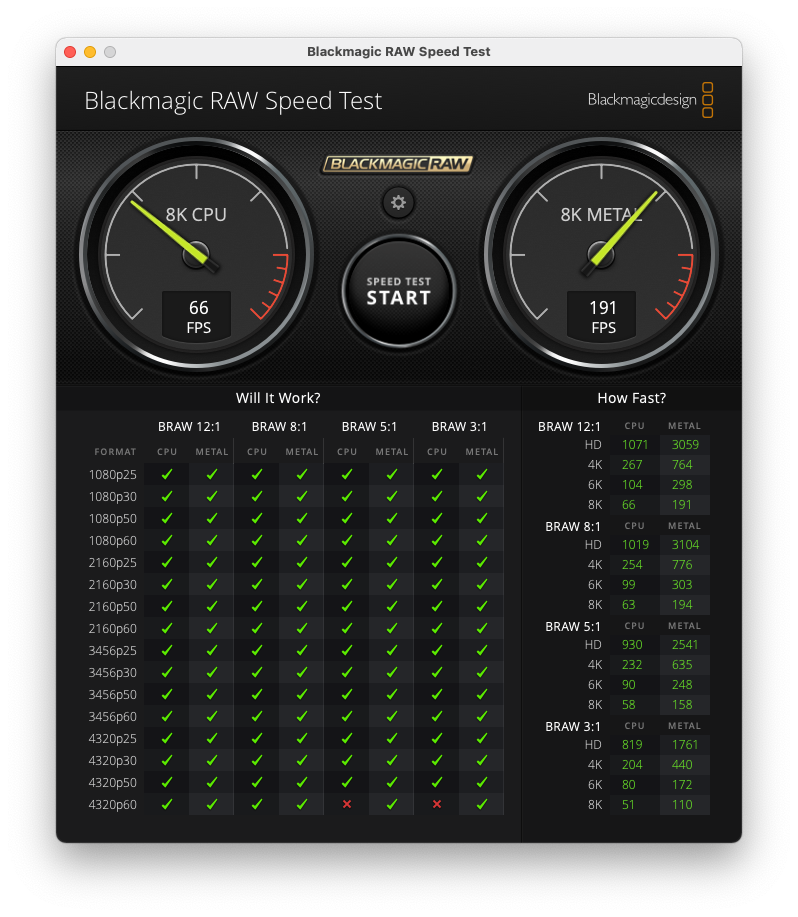Viewport: 798px width, 917px height.
Task: Click the 4320p50 BRAW 3:1 CPU checkmark
Action: tap(437, 782)
